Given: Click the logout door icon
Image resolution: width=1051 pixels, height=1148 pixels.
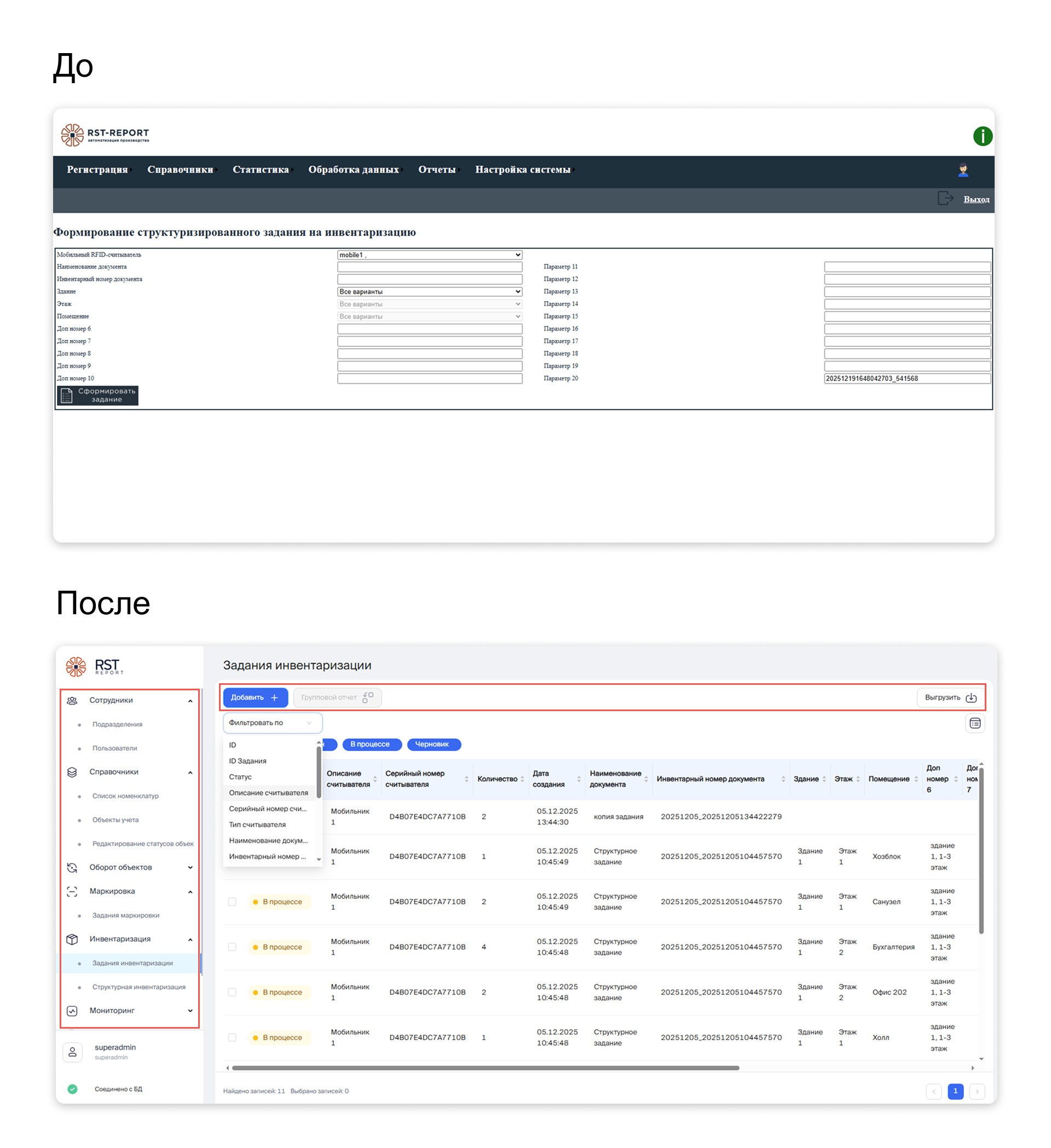Looking at the screenshot, I should (945, 198).
